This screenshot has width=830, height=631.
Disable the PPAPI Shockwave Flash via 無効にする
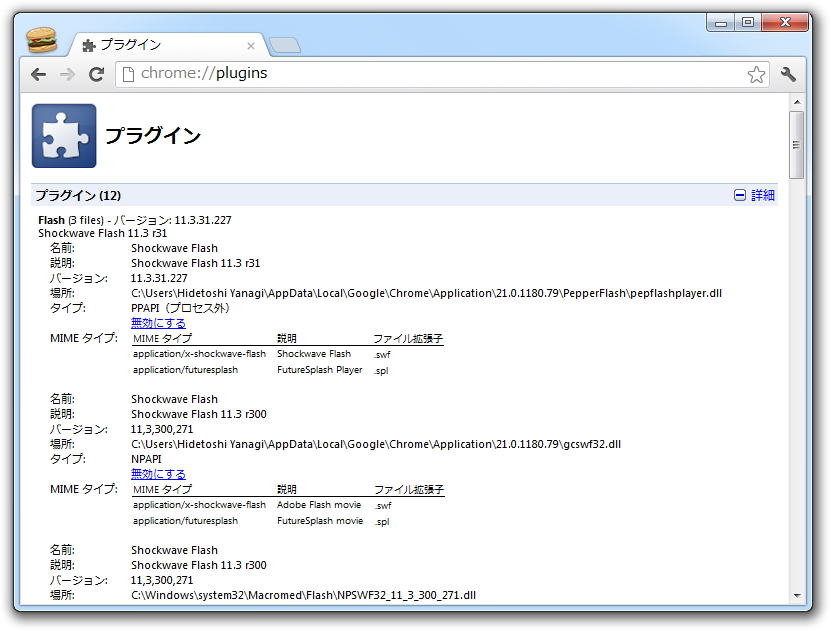click(x=157, y=322)
